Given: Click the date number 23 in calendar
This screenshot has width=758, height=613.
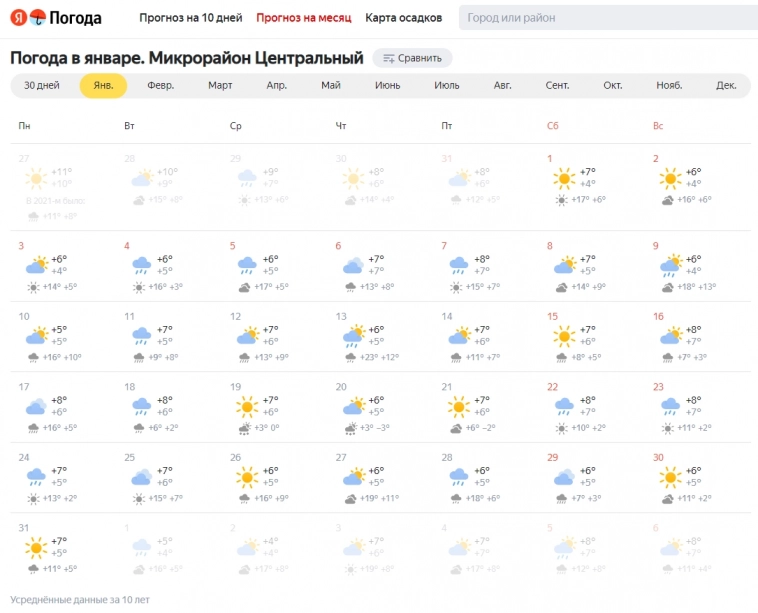Looking at the screenshot, I should [x=658, y=387].
